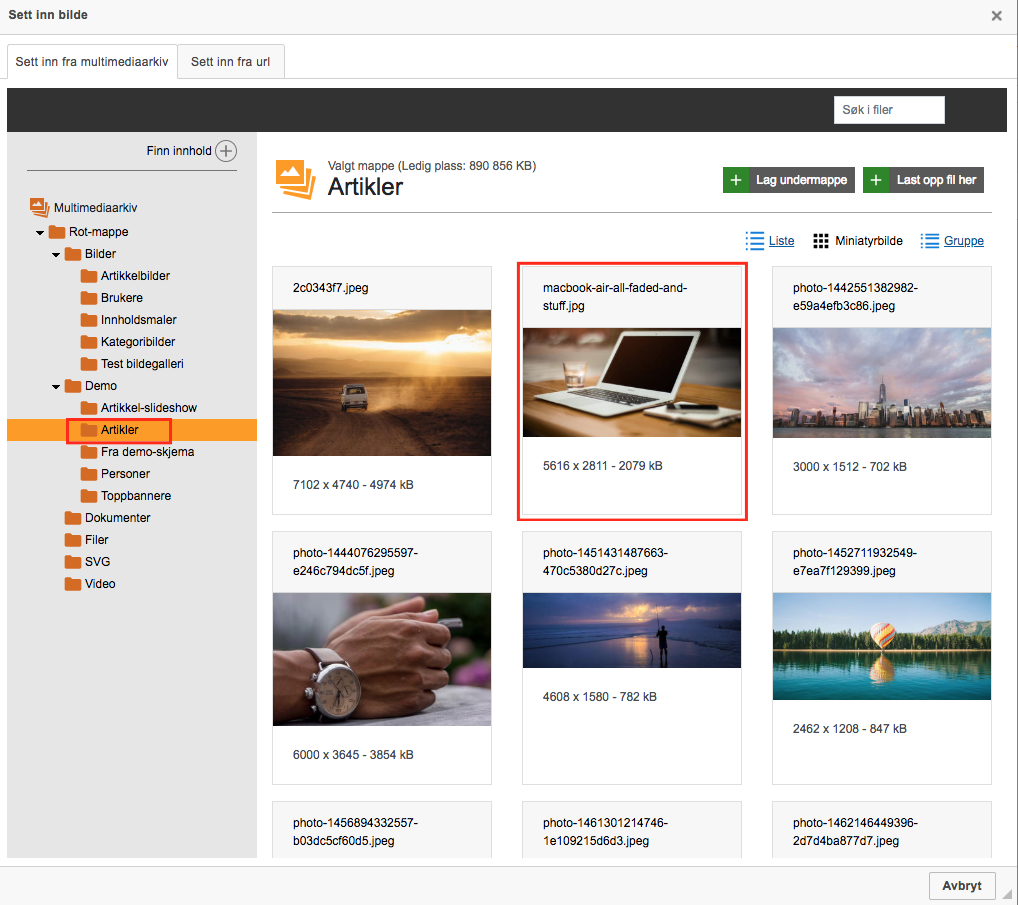Click the photo-1462146449396-2d7d4ba877d7.jpeg file name
The width and height of the screenshot is (1018, 905).
pyautogui.click(x=855, y=832)
